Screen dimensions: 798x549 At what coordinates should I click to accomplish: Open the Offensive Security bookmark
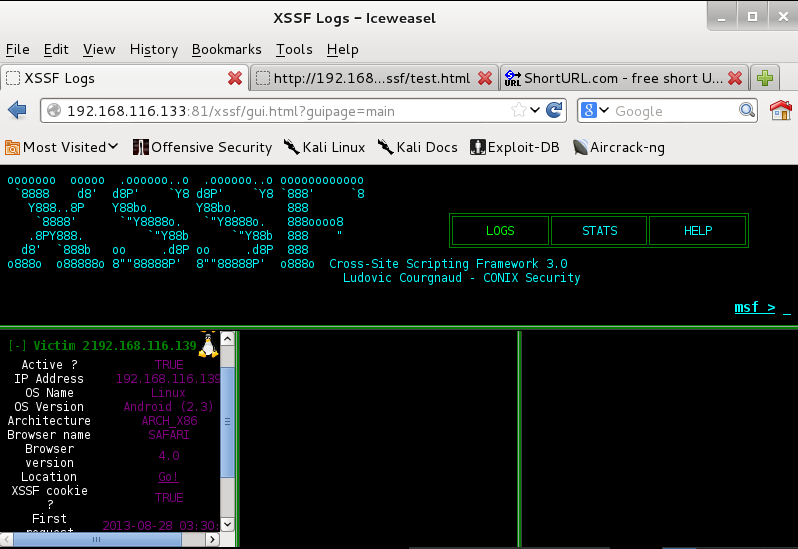[202, 147]
